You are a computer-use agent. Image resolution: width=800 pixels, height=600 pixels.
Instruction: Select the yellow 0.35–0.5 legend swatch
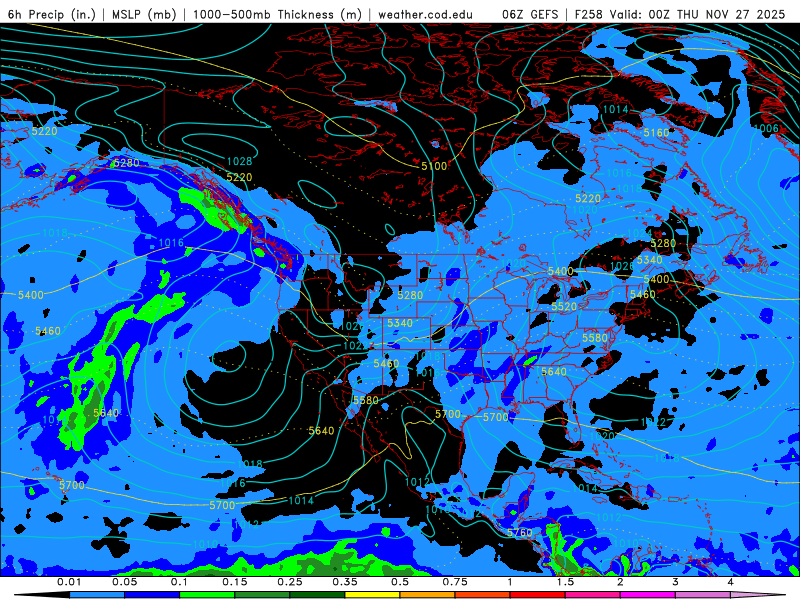coord(372,595)
